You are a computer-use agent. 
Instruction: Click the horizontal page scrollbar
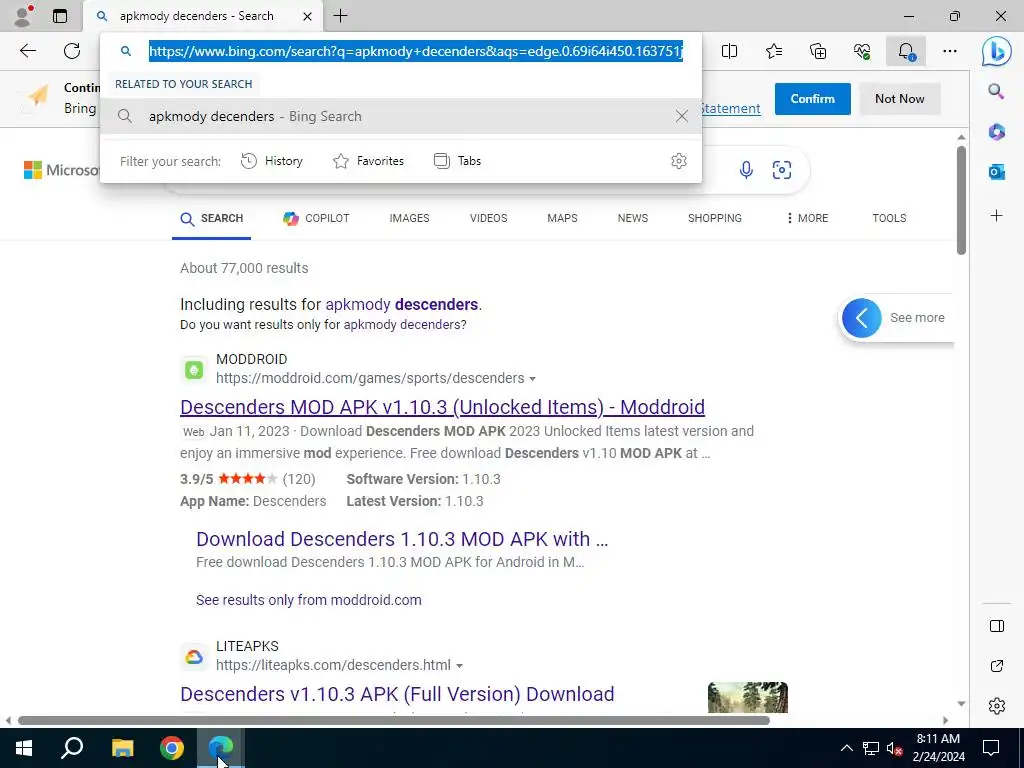(394, 720)
